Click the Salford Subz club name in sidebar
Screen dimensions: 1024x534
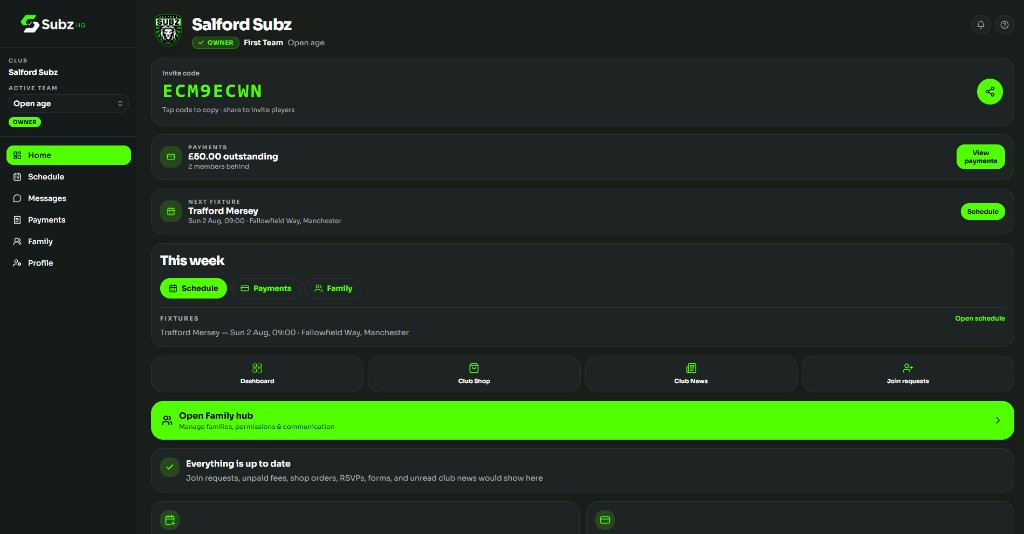pyautogui.click(x=33, y=72)
